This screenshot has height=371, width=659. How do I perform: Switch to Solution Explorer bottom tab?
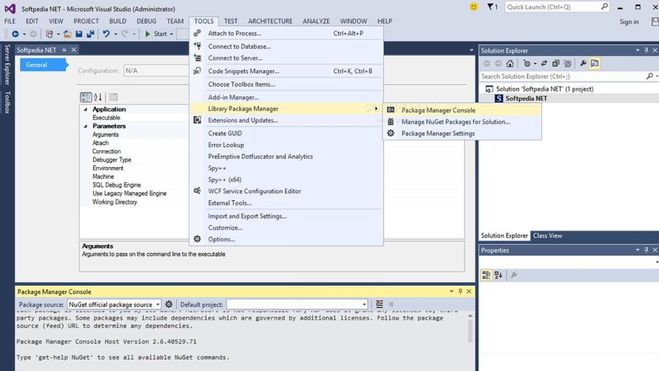504,236
